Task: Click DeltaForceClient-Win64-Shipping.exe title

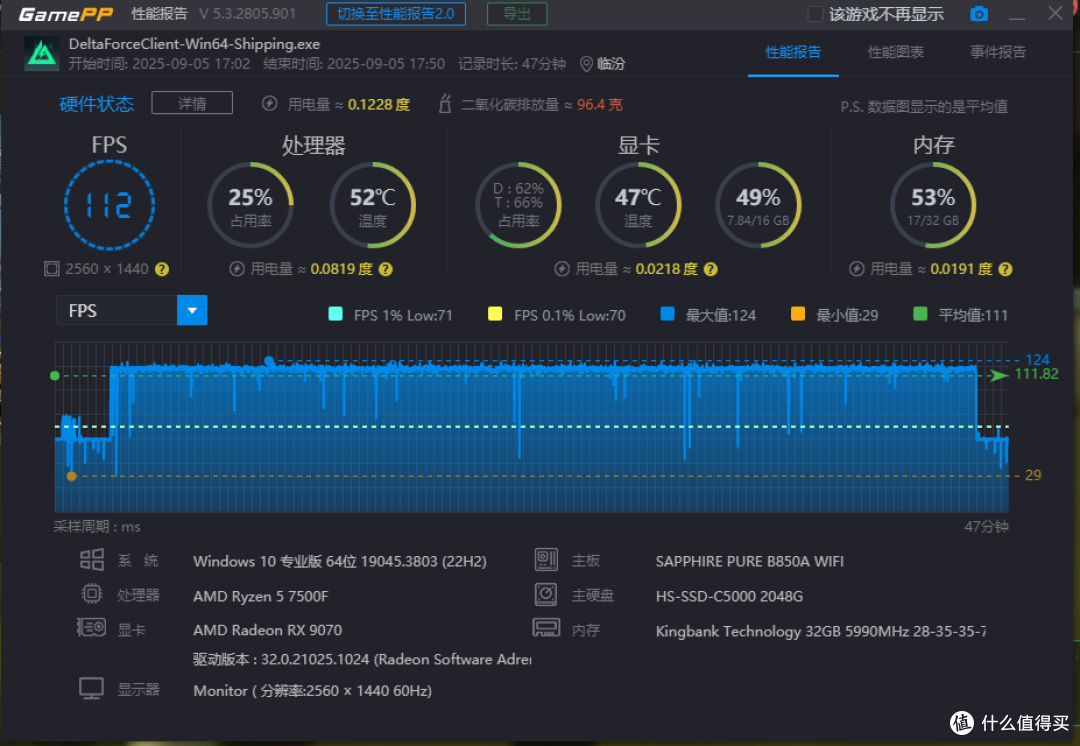Action: pyautogui.click(x=194, y=44)
